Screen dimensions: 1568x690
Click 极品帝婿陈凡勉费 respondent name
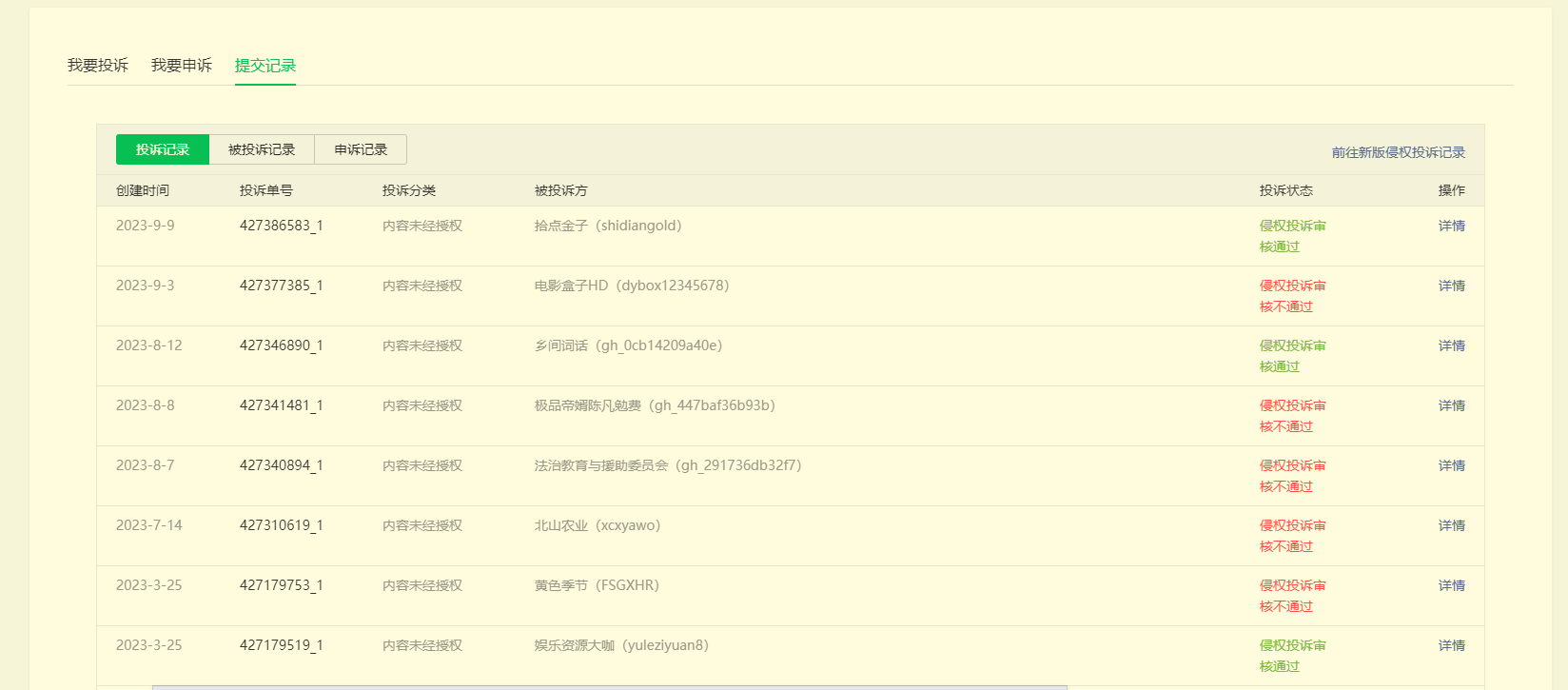(x=588, y=405)
